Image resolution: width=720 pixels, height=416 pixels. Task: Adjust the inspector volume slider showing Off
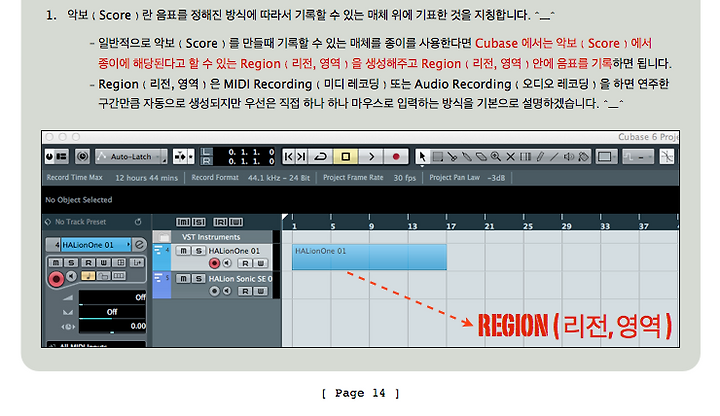pos(112,298)
